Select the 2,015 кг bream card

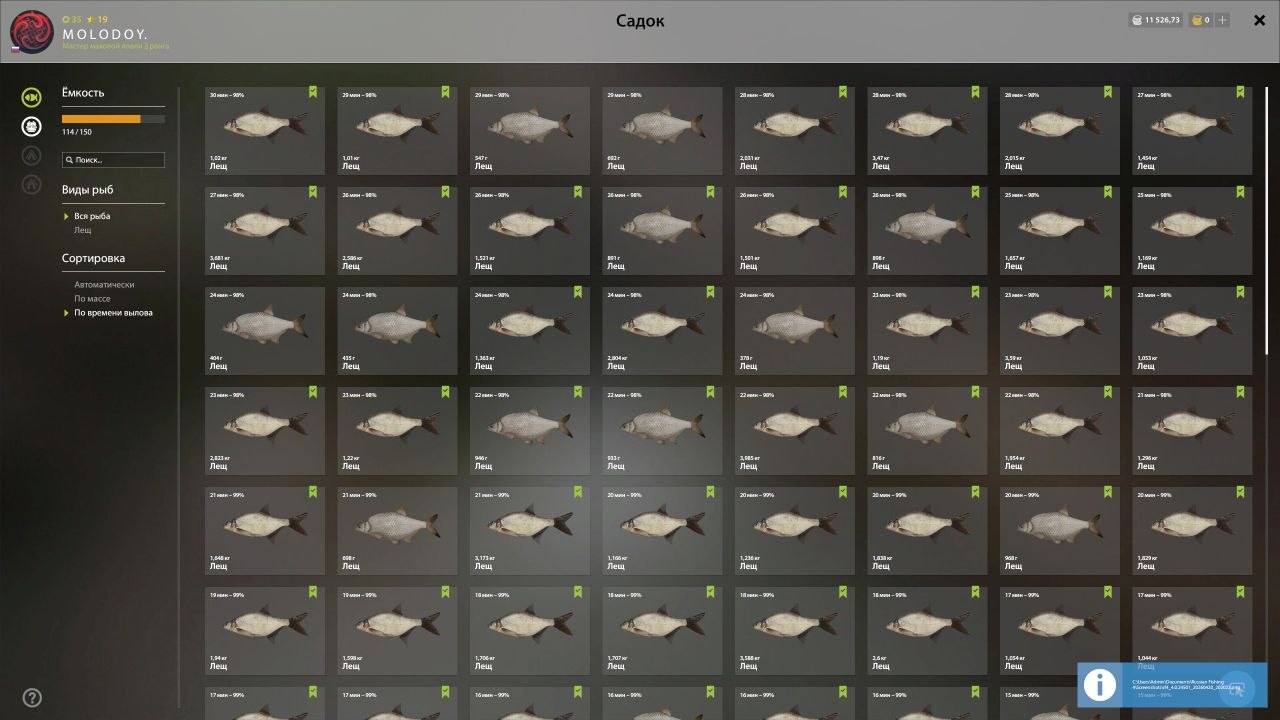point(1060,131)
